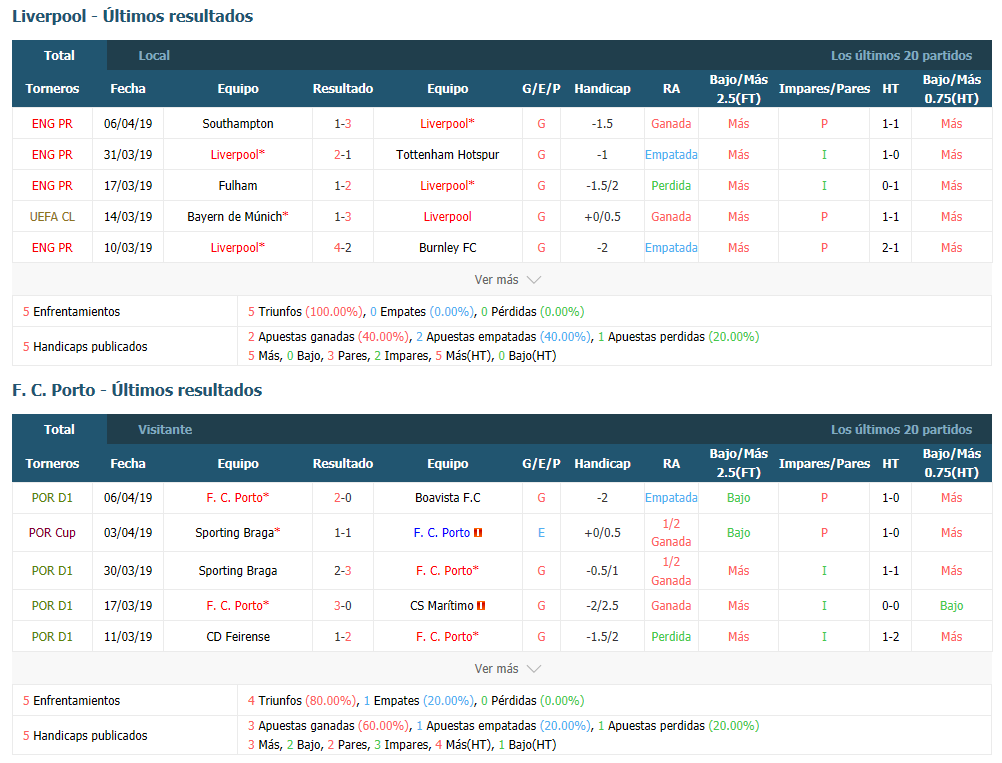The height and width of the screenshot is (763, 1002).
Task: Click ENG PR label on 06/04/19 row
Action: [52, 124]
